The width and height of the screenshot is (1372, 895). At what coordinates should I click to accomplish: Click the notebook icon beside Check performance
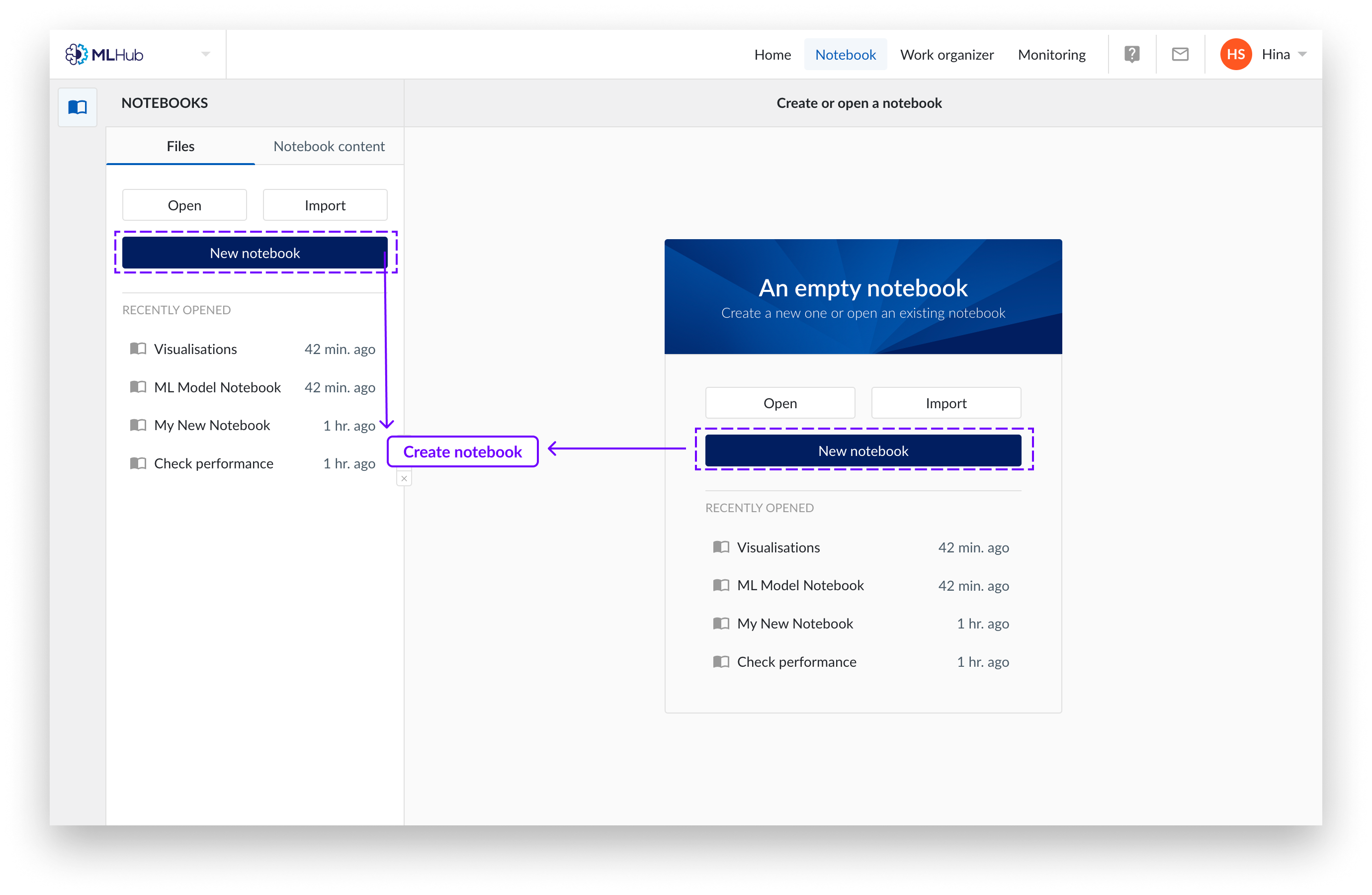pos(138,463)
